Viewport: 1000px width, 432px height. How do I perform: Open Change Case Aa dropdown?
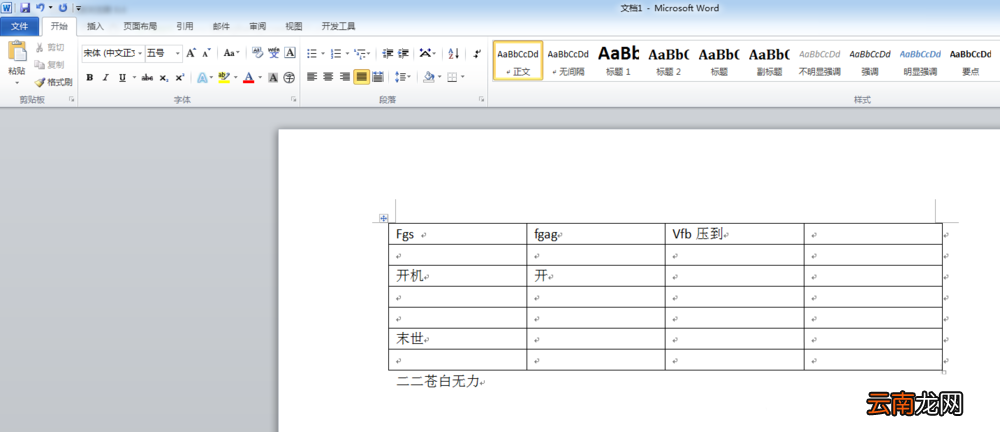point(232,54)
